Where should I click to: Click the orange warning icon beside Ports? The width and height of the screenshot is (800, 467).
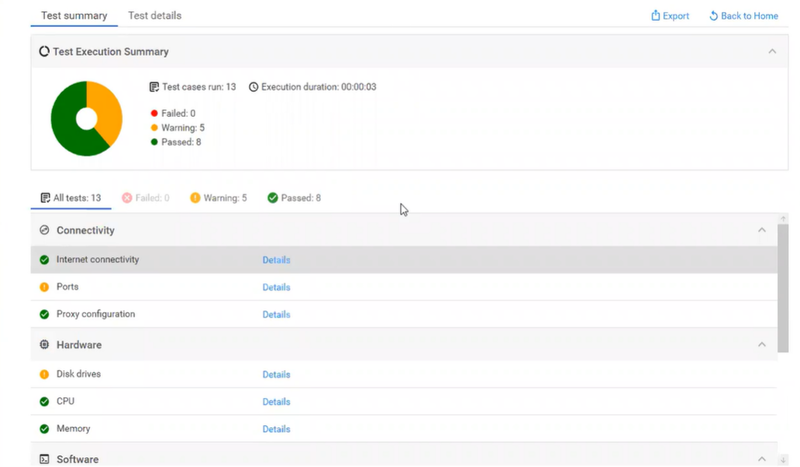pos(44,287)
